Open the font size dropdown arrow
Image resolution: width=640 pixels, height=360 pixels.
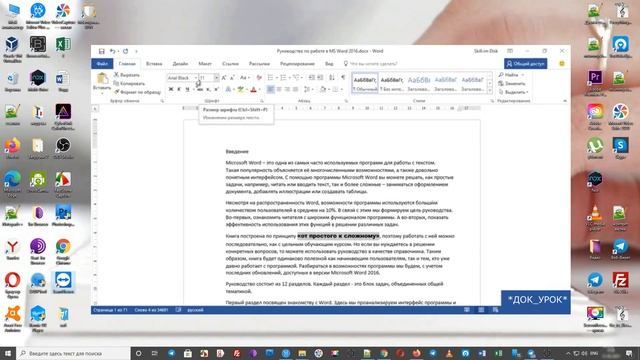point(216,78)
